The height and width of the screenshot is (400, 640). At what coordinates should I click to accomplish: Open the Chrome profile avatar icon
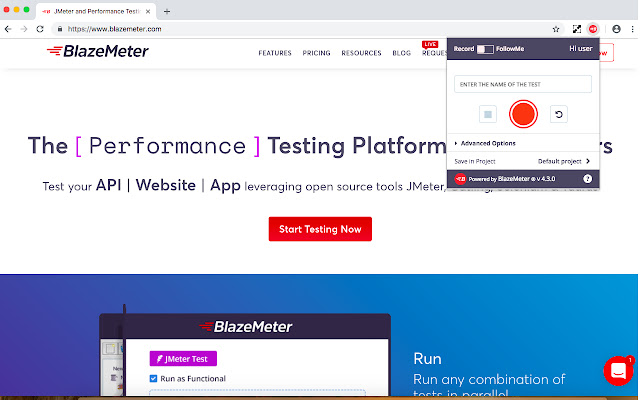pyautogui.click(x=616, y=29)
